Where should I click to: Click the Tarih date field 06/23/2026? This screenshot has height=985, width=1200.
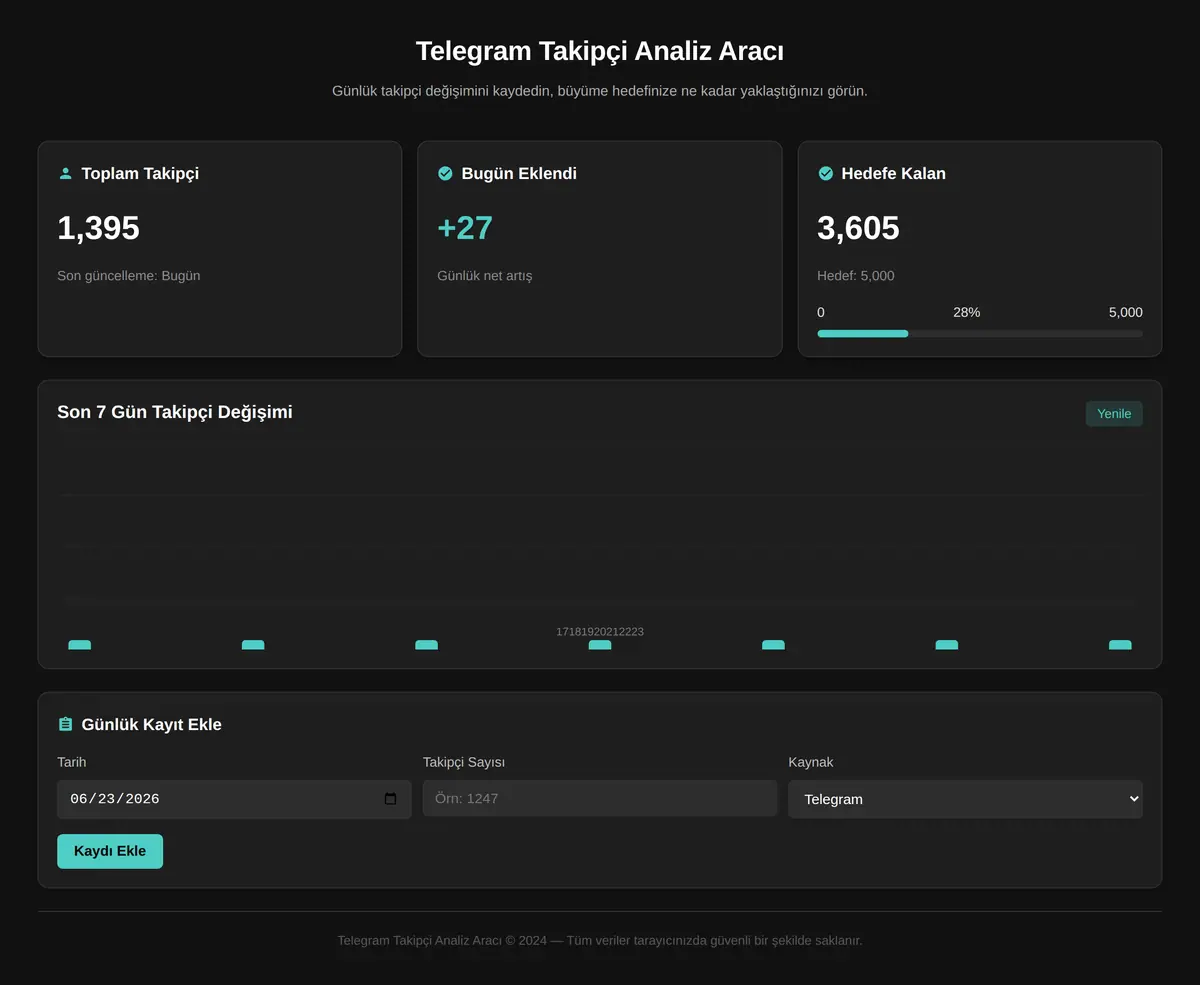(x=234, y=799)
